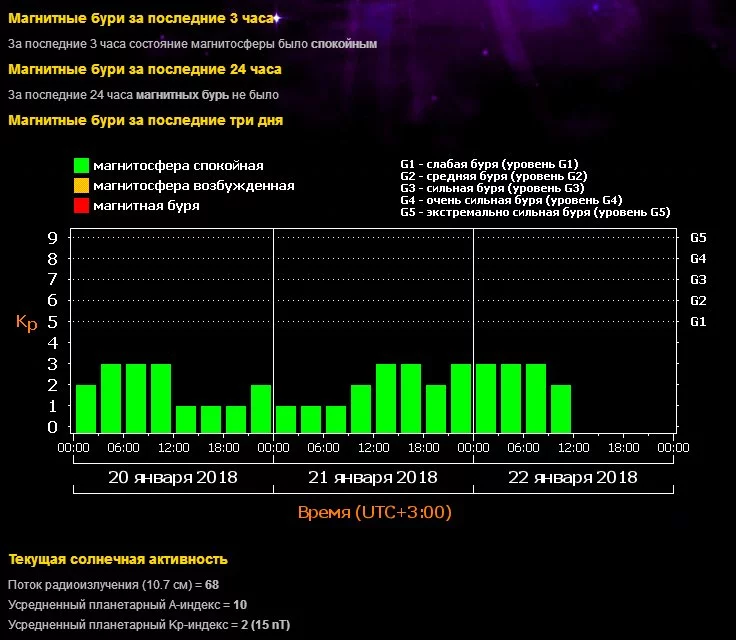Click the '22 января 2018' date label
This screenshot has width=736, height=640.
click(x=573, y=478)
